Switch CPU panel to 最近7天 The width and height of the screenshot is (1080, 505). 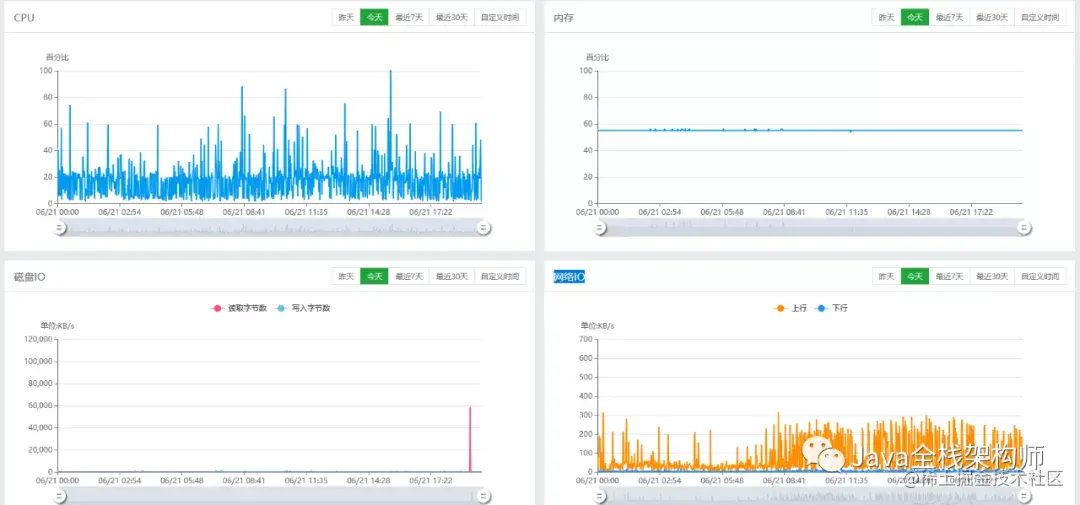point(408,17)
